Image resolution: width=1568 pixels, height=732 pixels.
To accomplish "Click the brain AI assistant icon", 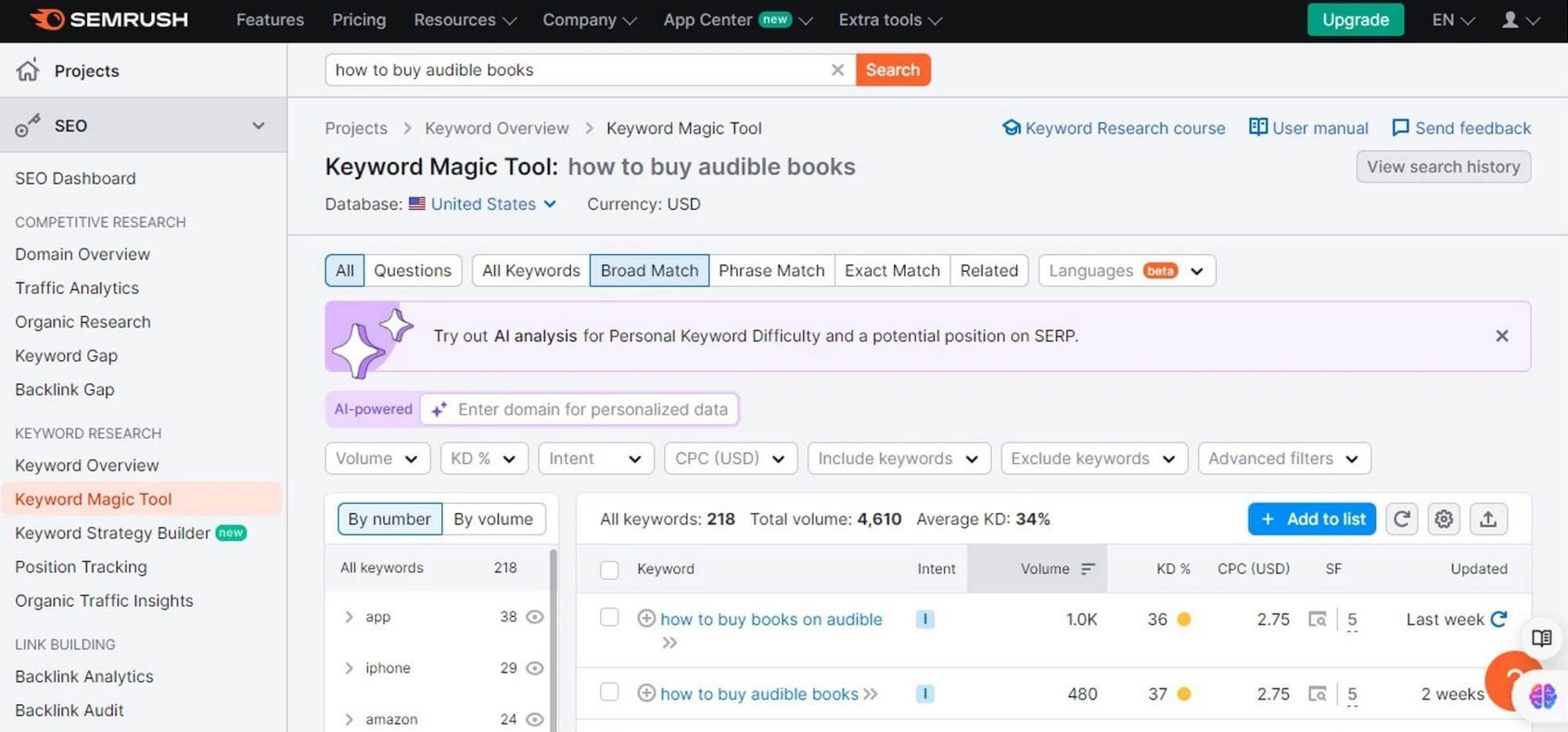I will point(1542,696).
